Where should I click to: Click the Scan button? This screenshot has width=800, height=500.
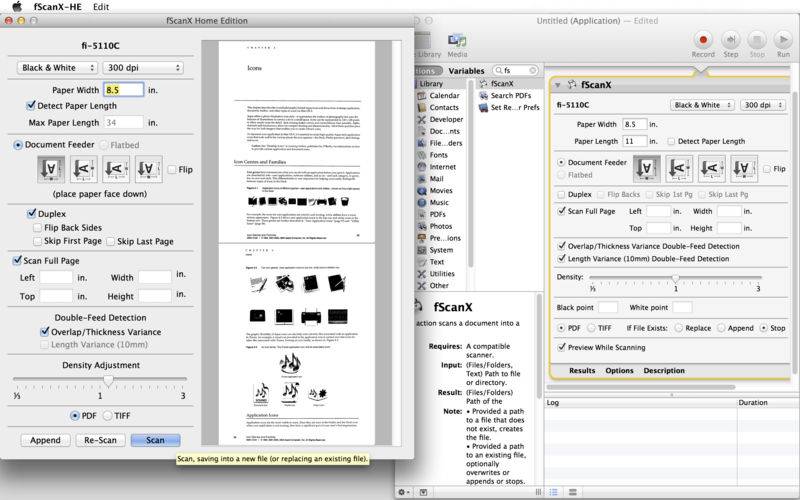pos(156,440)
